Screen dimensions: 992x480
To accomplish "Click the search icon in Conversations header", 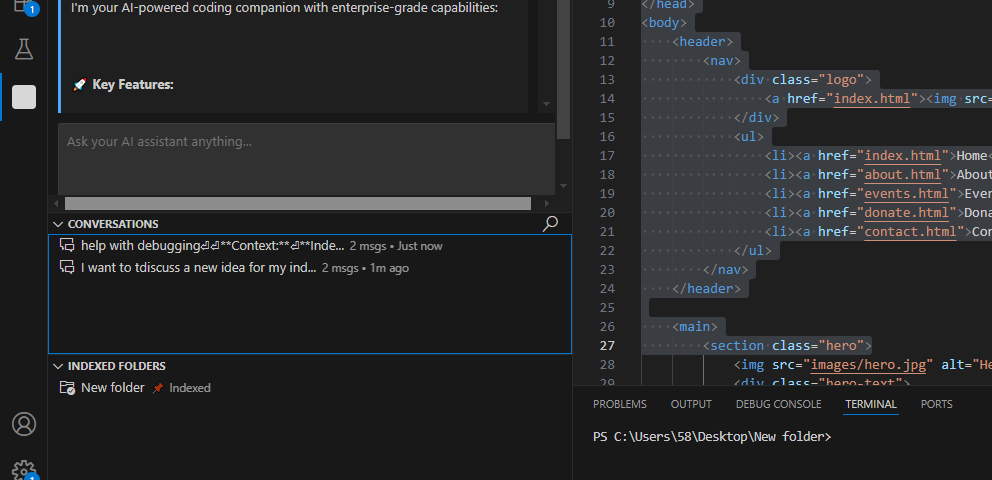I will coord(549,224).
